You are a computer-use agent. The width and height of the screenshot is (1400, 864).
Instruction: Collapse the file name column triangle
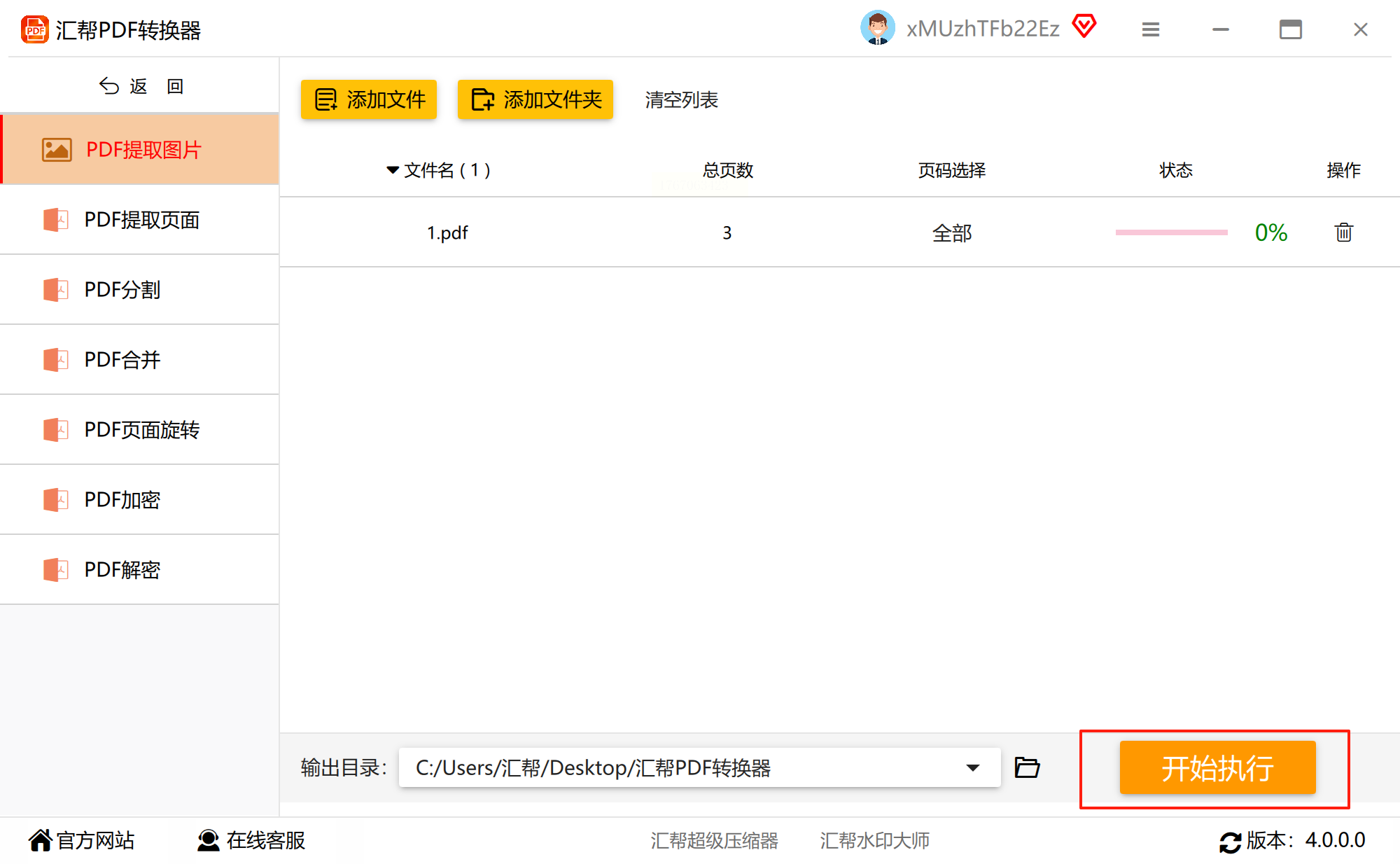coord(392,170)
